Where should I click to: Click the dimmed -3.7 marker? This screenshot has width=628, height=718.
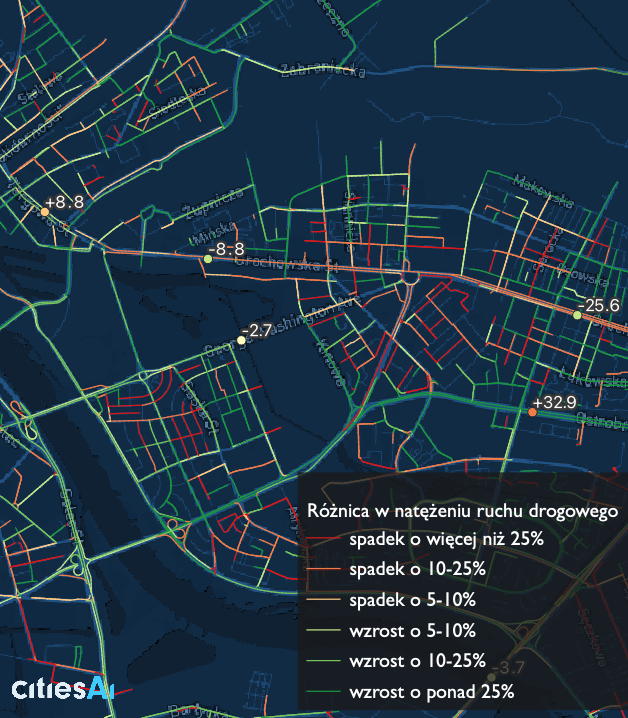(494, 676)
